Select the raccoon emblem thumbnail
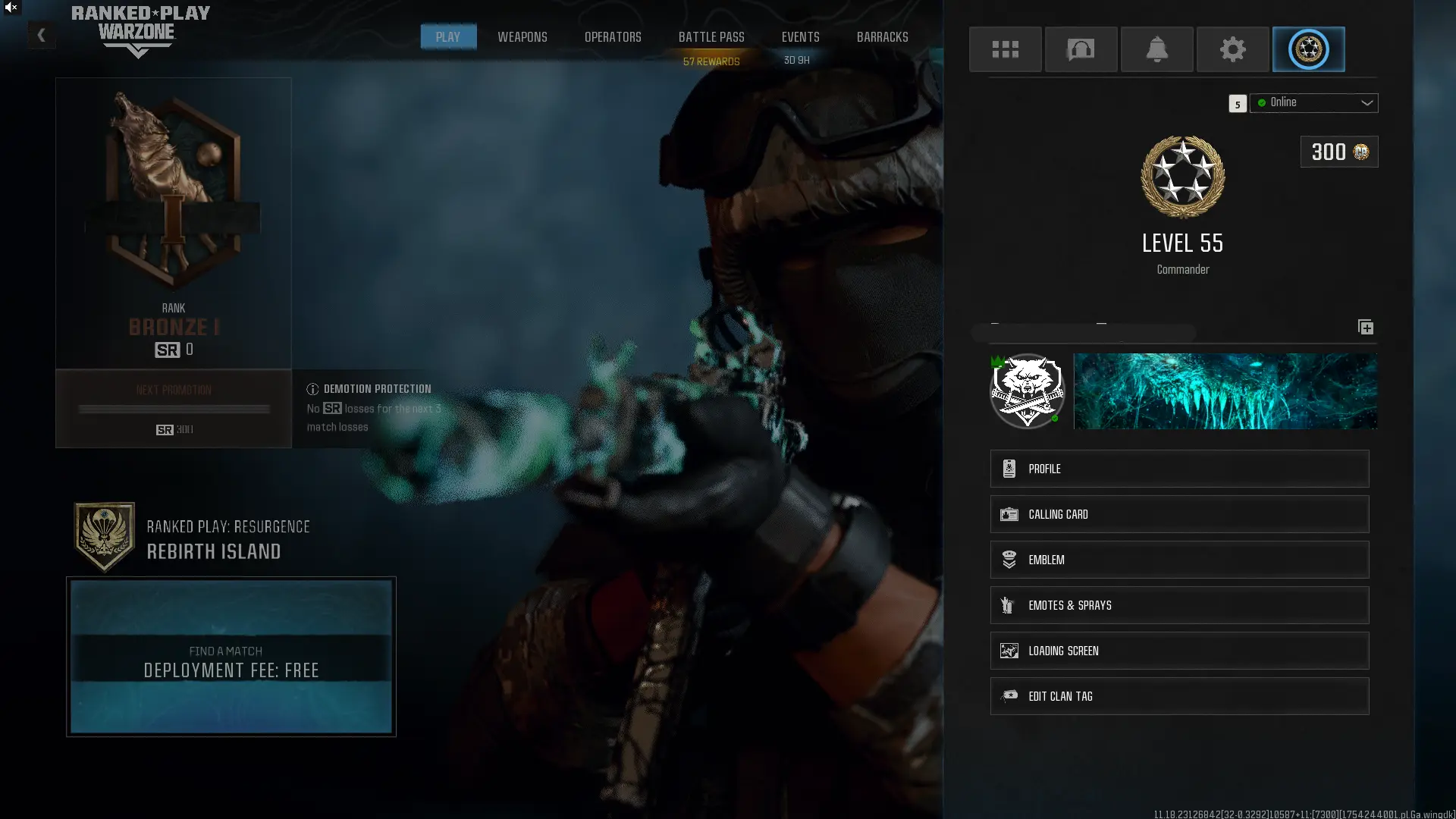Image resolution: width=1456 pixels, height=819 pixels. 1028,391
